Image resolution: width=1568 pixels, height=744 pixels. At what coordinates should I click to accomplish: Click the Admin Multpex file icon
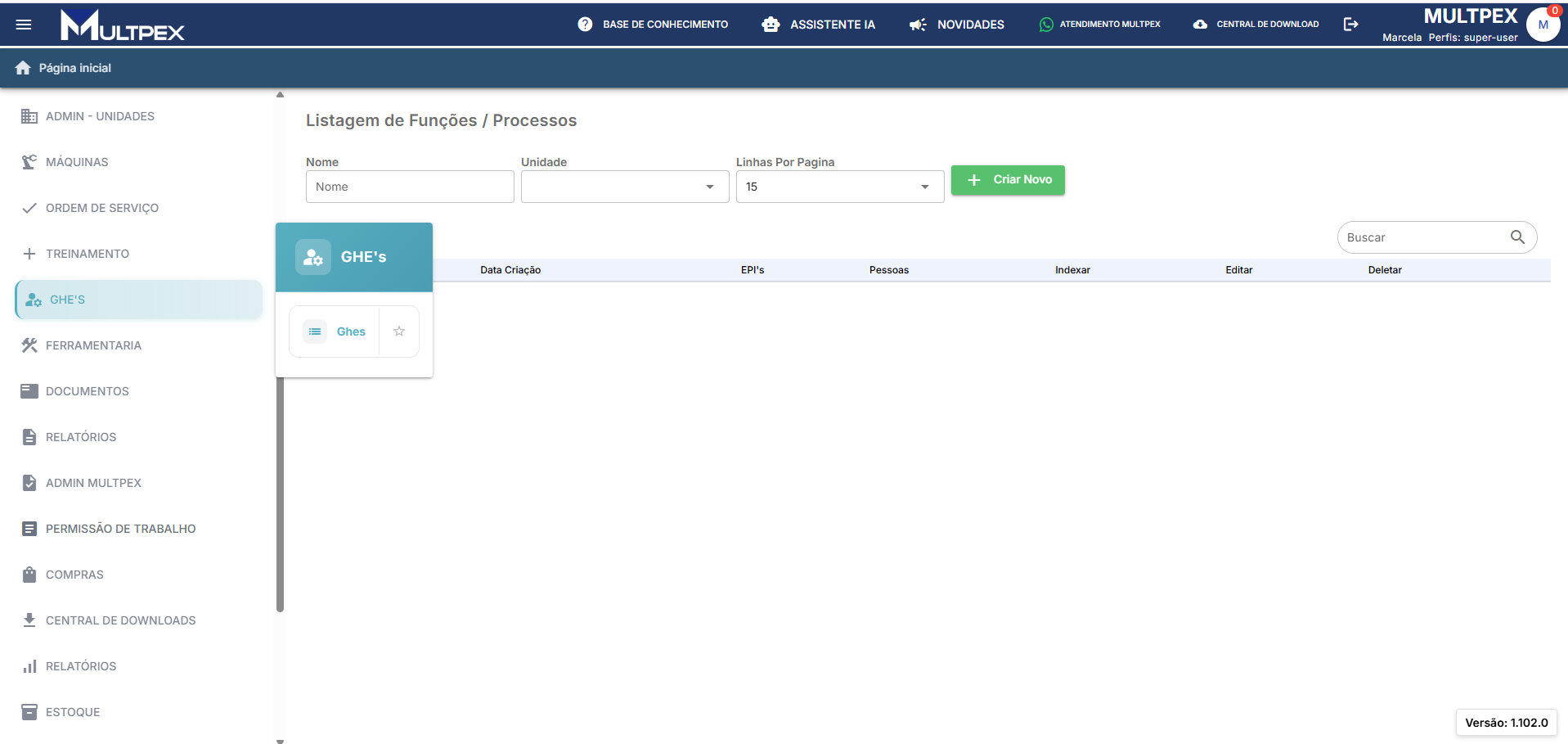tap(29, 483)
